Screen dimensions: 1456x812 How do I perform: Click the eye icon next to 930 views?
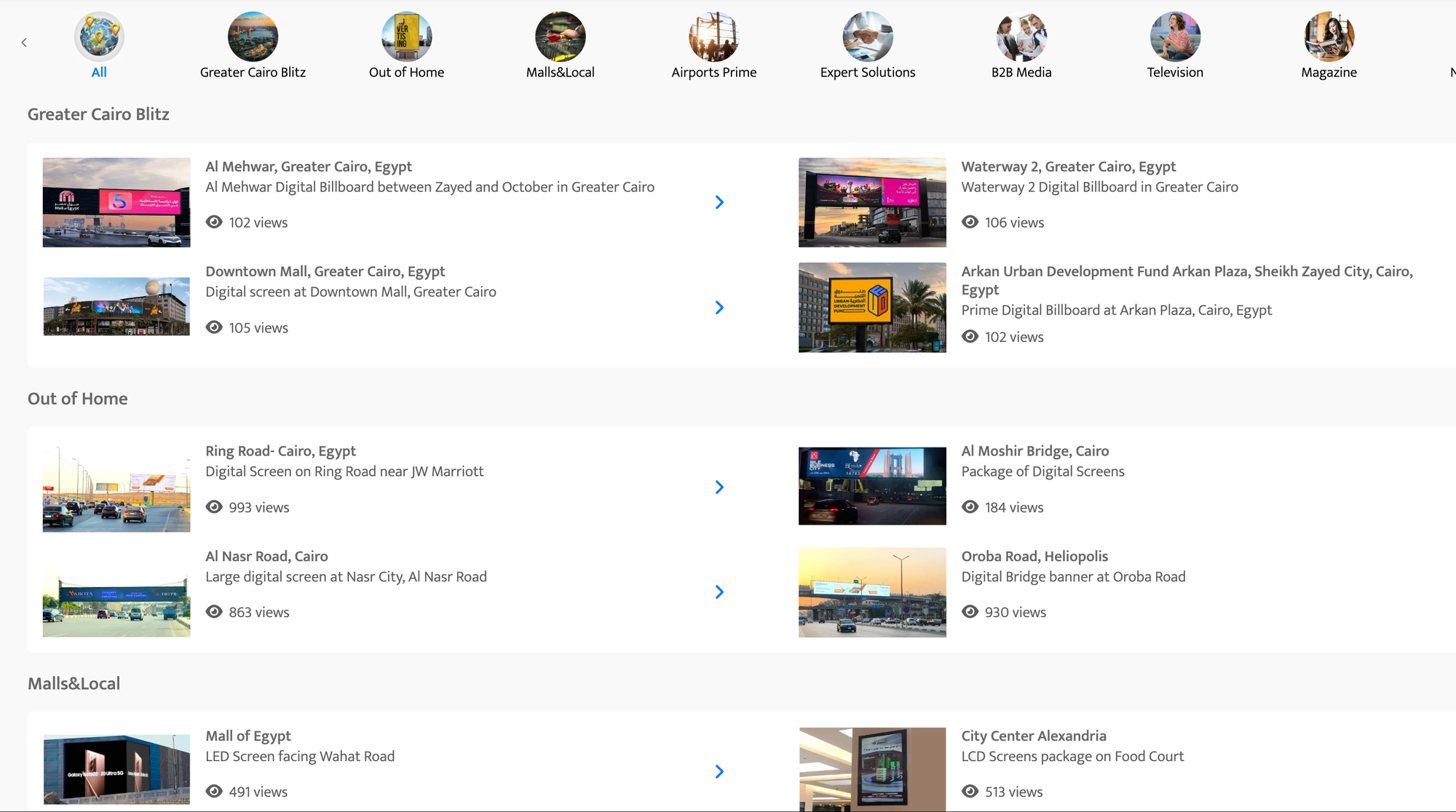click(x=970, y=612)
